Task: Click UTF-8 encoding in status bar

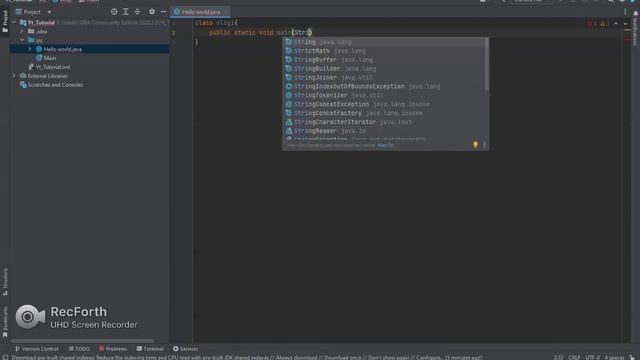Action: (592, 357)
